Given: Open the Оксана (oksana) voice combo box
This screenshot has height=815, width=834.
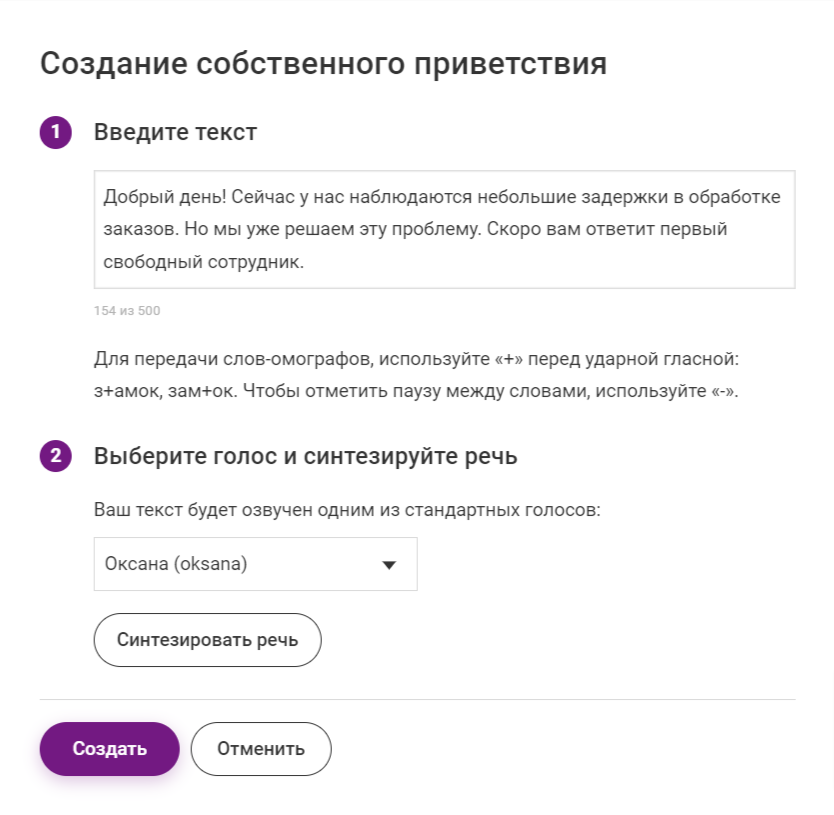Looking at the screenshot, I should tap(255, 564).
